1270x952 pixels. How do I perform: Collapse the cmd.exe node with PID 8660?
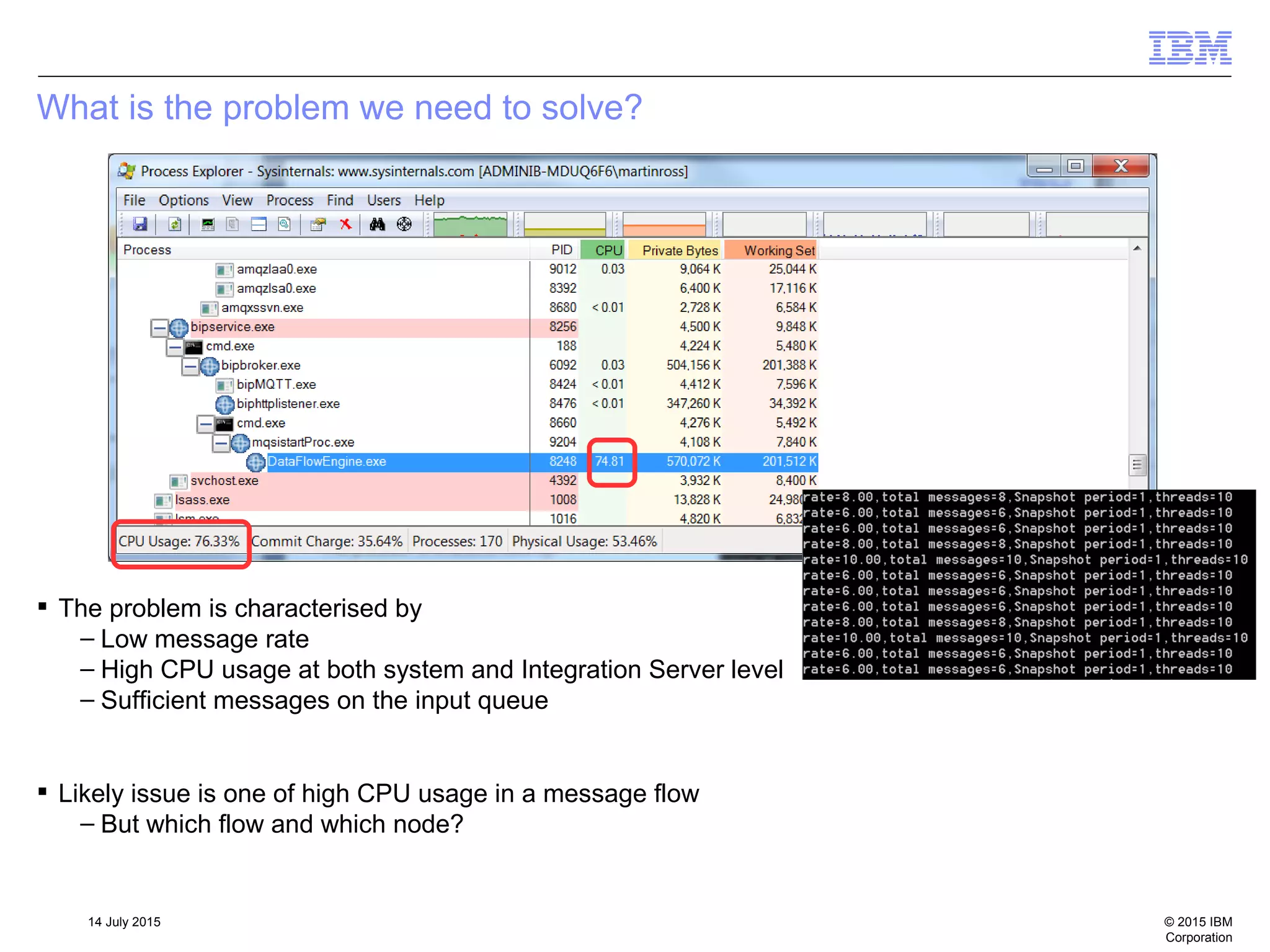pos(206,424)
